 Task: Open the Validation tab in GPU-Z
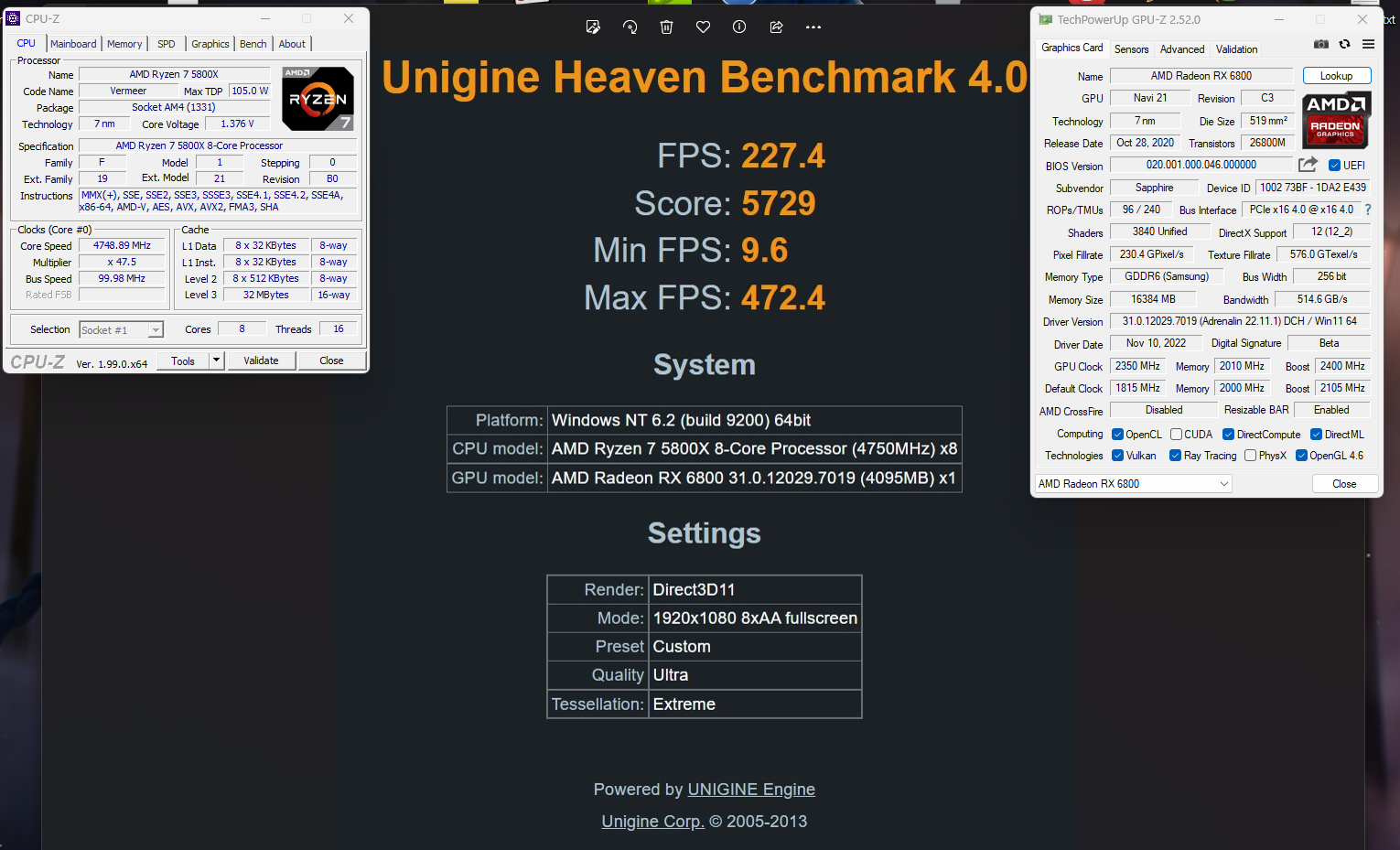coord(1236,49)
